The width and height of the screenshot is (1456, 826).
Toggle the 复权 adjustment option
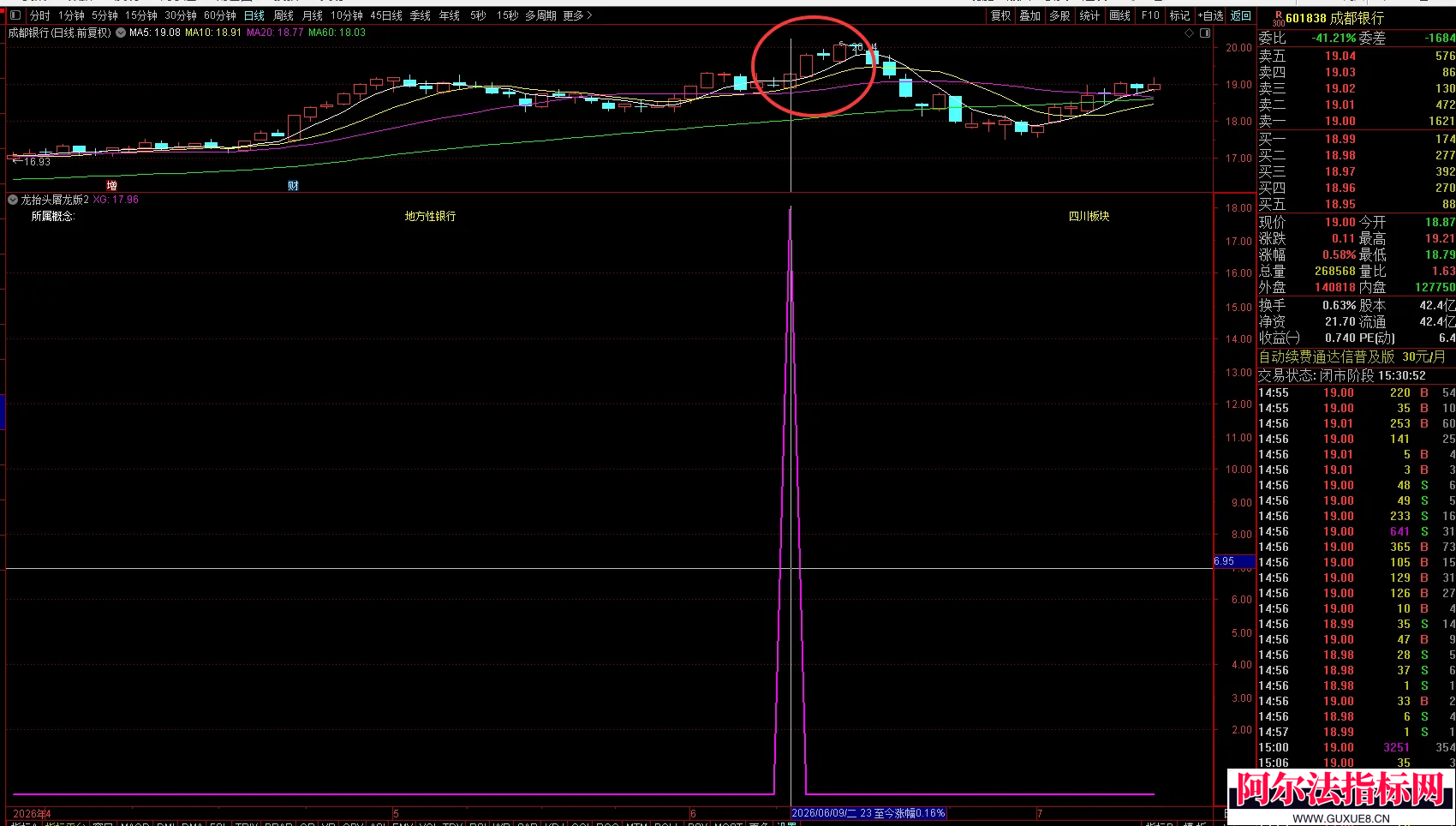(x=1000, y=15)
